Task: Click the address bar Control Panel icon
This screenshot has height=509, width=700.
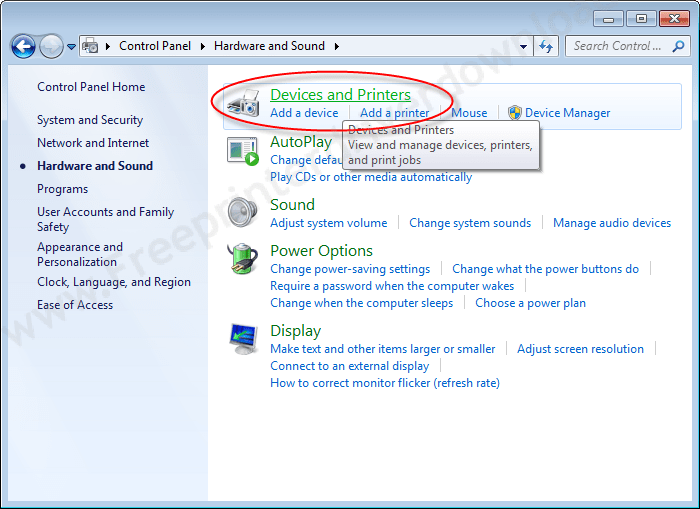Action: pyautogui.click(x=90, y=46)
